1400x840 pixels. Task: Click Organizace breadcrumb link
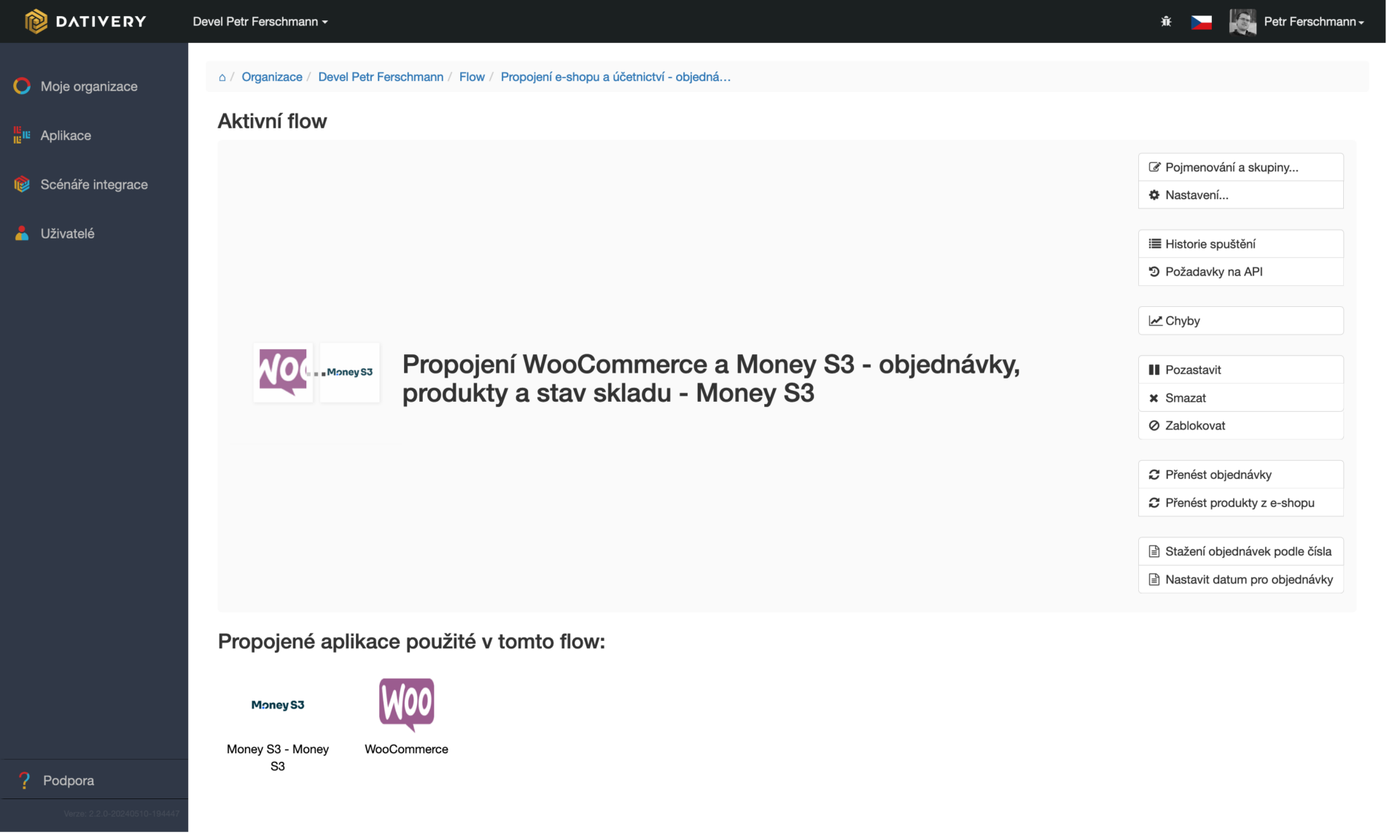pos(271,77)
